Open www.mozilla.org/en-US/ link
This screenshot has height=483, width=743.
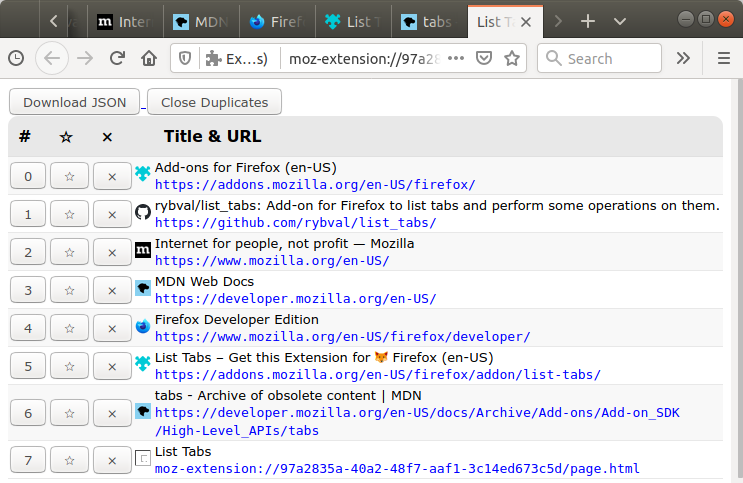pos(272,260)
